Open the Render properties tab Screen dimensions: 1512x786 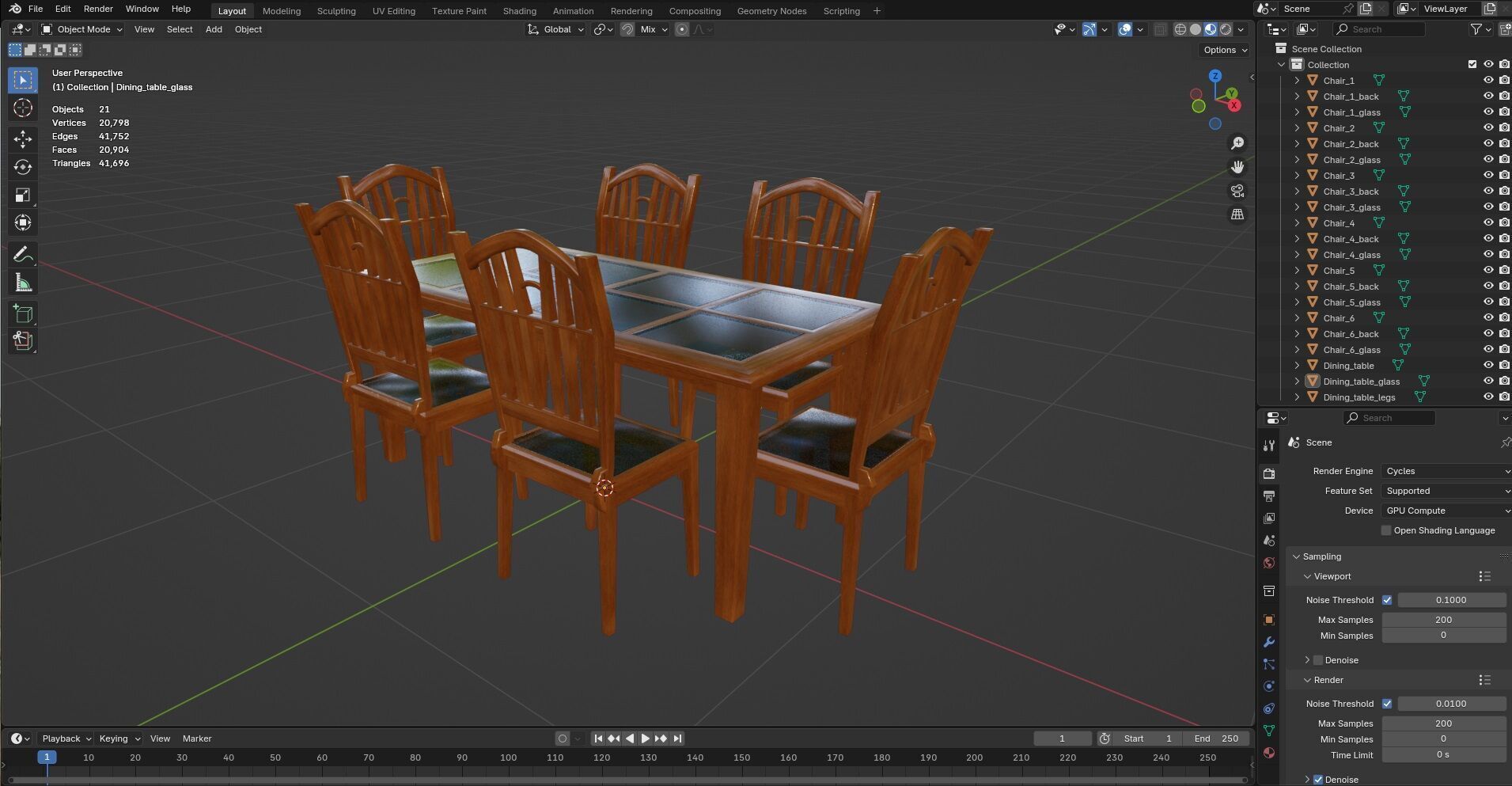pos(1269,473)
